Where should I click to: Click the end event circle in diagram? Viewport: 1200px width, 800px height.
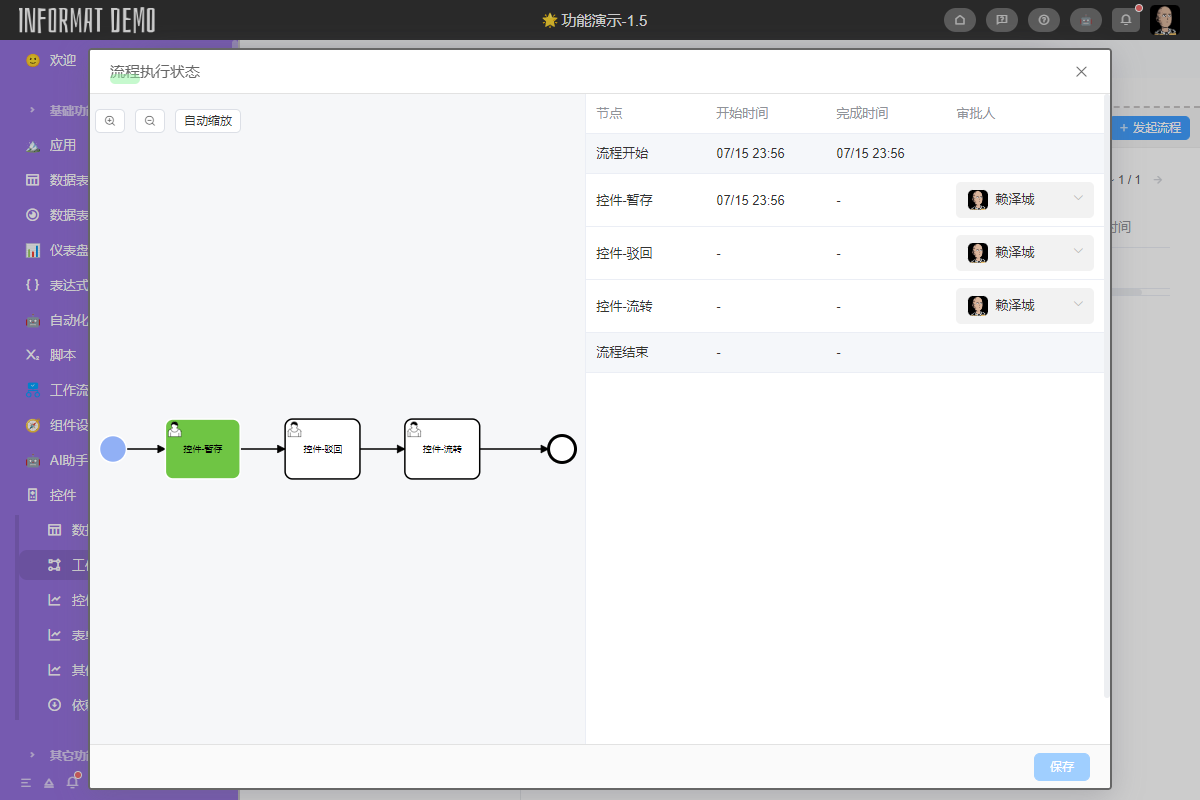pyautogui.click(x=562, y=449)
